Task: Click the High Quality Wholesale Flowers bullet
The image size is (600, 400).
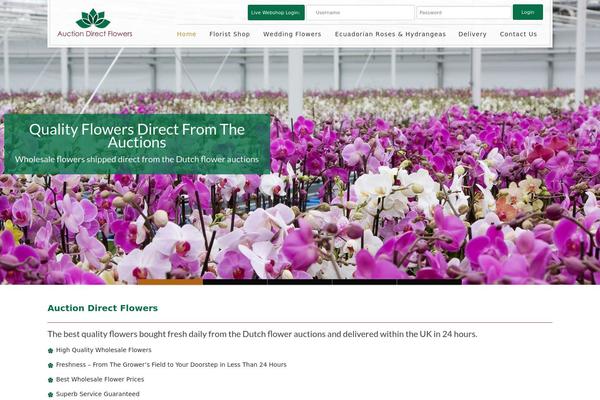Action: point(103,350)
